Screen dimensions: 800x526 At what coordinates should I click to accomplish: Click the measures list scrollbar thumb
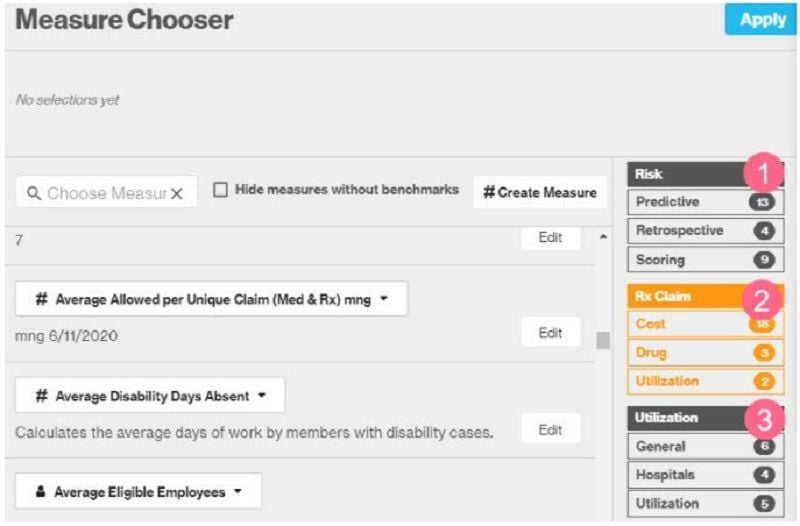point(602,340)
